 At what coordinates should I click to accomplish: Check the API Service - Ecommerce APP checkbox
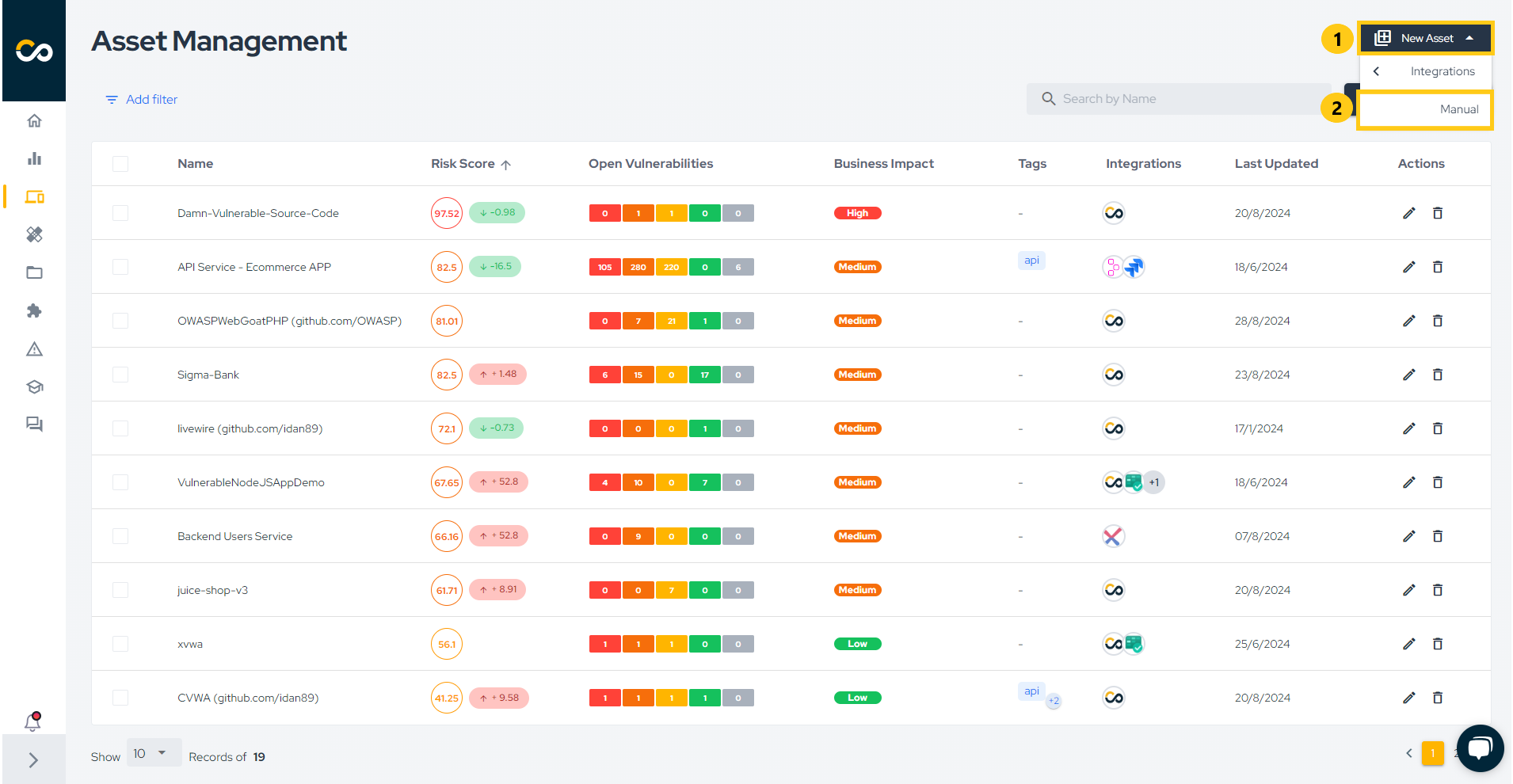click(120, 267)
